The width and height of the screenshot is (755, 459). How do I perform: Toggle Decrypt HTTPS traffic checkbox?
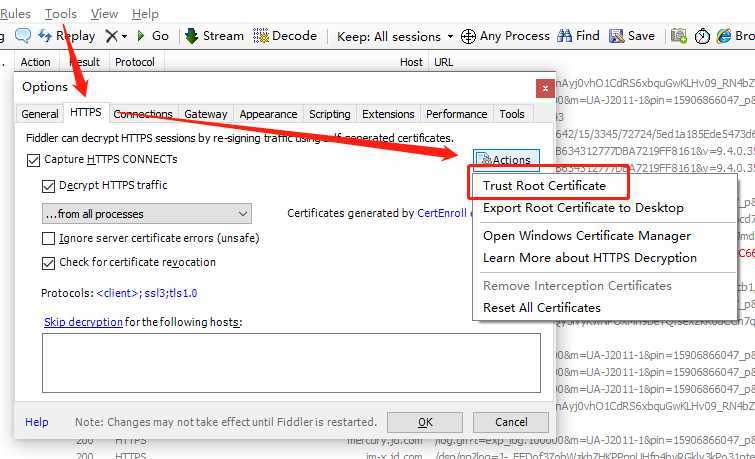(48, 186)
